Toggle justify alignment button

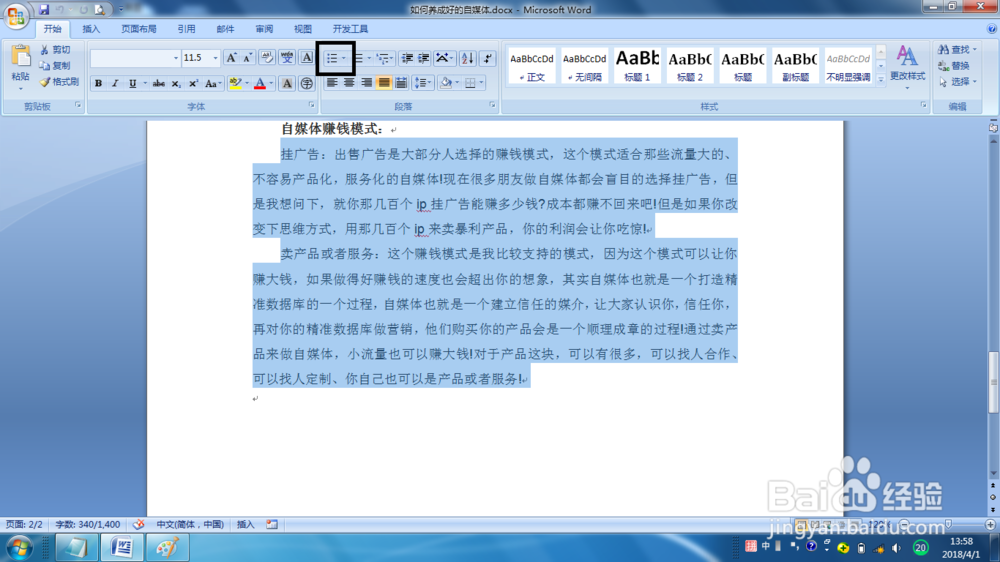pos(384,82)
